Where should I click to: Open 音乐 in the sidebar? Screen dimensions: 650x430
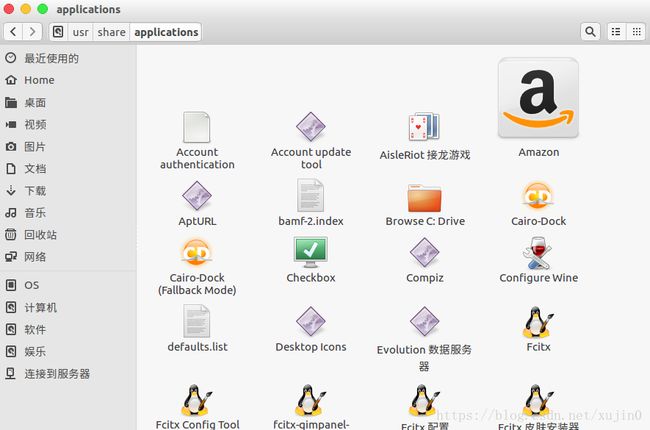68,213
